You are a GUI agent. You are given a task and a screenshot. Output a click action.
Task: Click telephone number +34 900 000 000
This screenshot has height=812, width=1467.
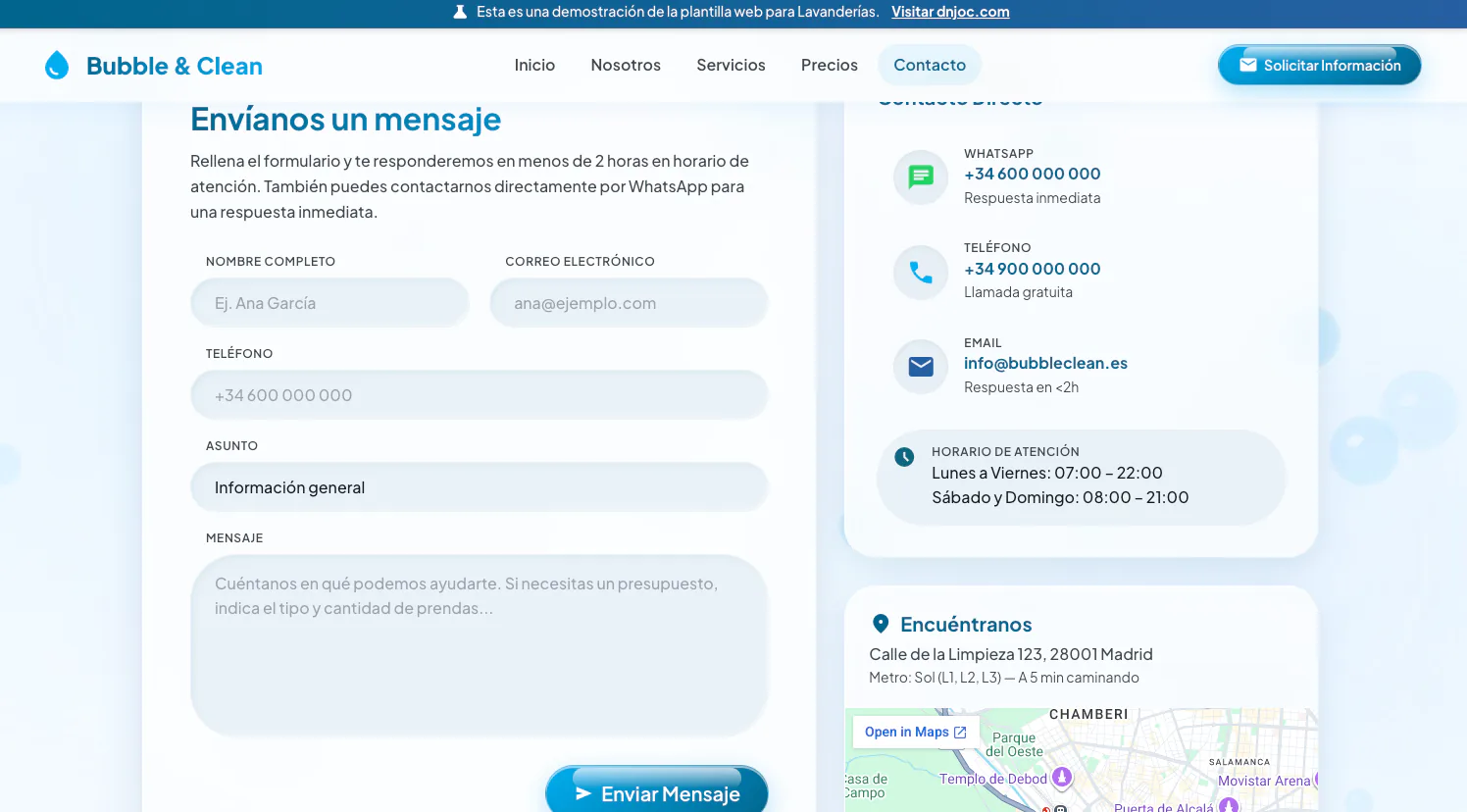click(x=1032, y=269)
